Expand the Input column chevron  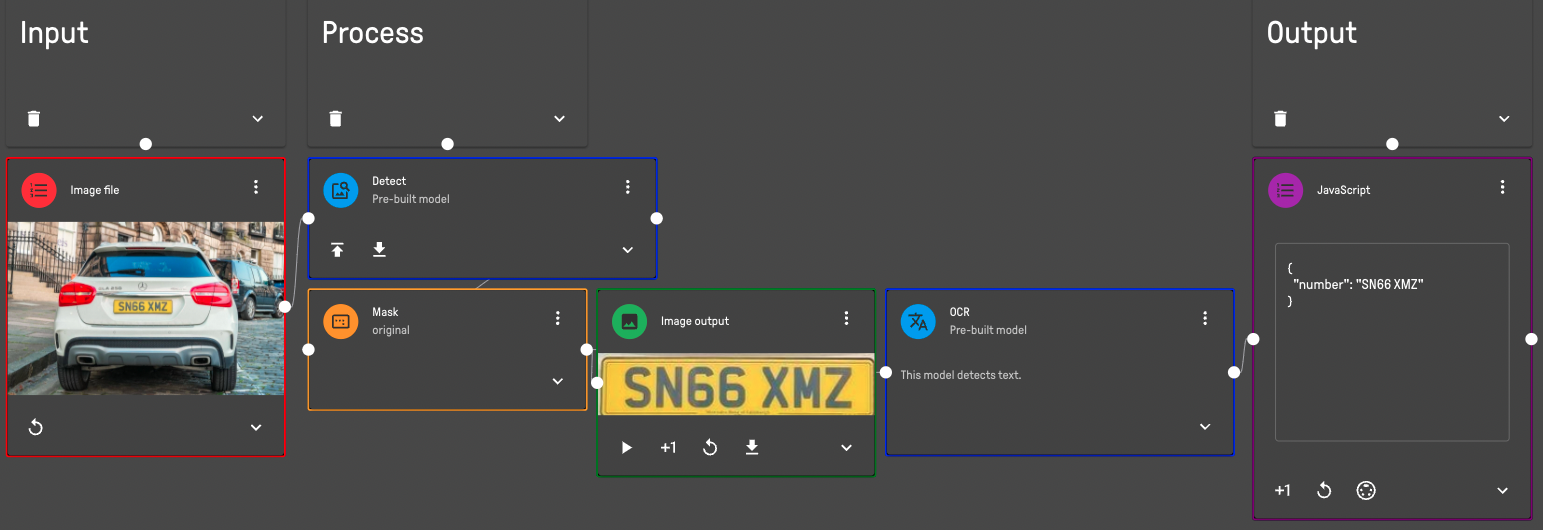[x=258, y=119]
